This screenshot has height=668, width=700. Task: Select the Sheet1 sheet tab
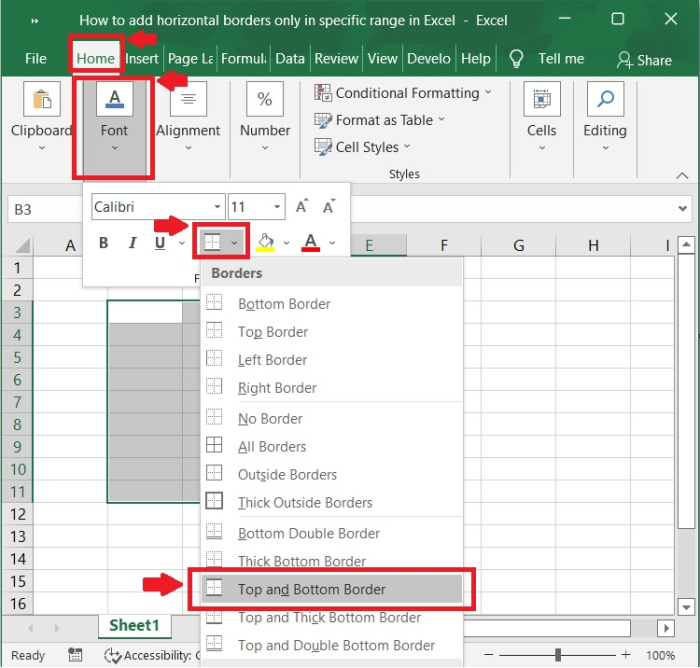pyautogui.click(x=134, y=626)
